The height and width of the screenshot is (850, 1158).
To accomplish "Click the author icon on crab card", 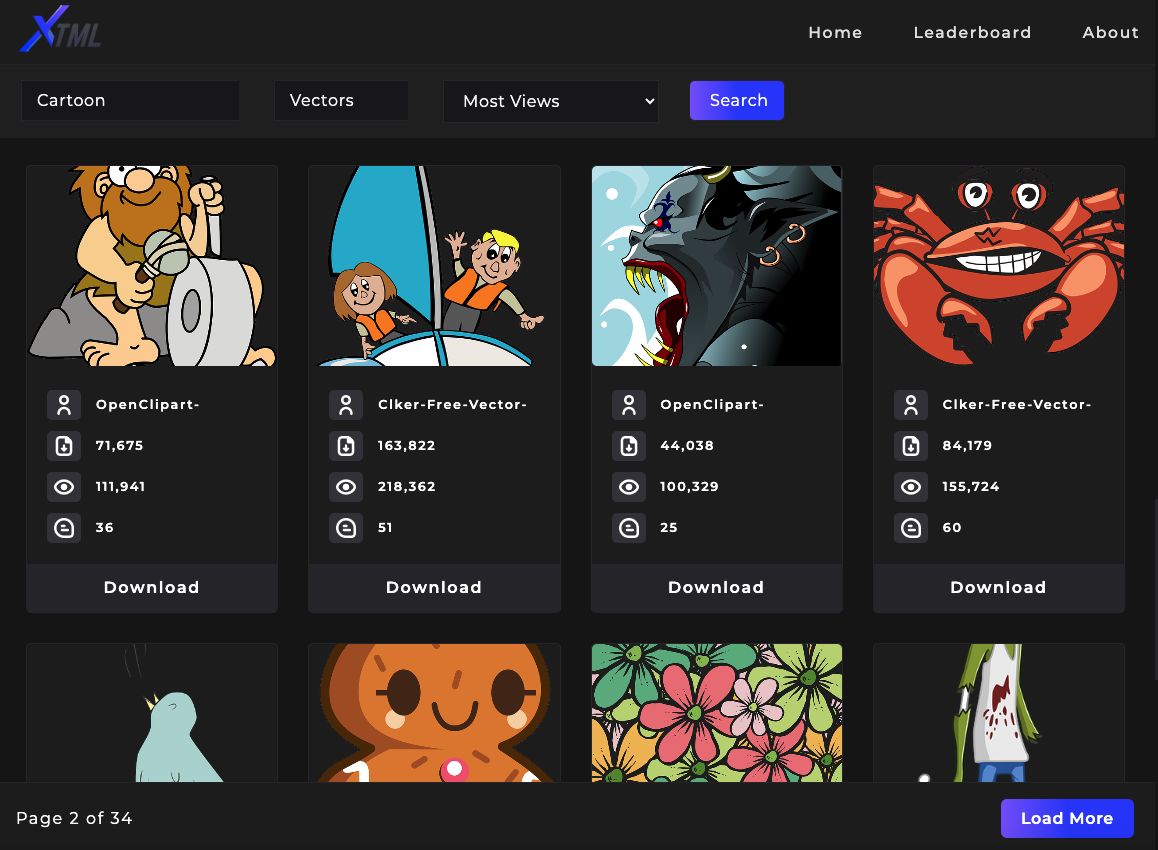I will point(911,405).
